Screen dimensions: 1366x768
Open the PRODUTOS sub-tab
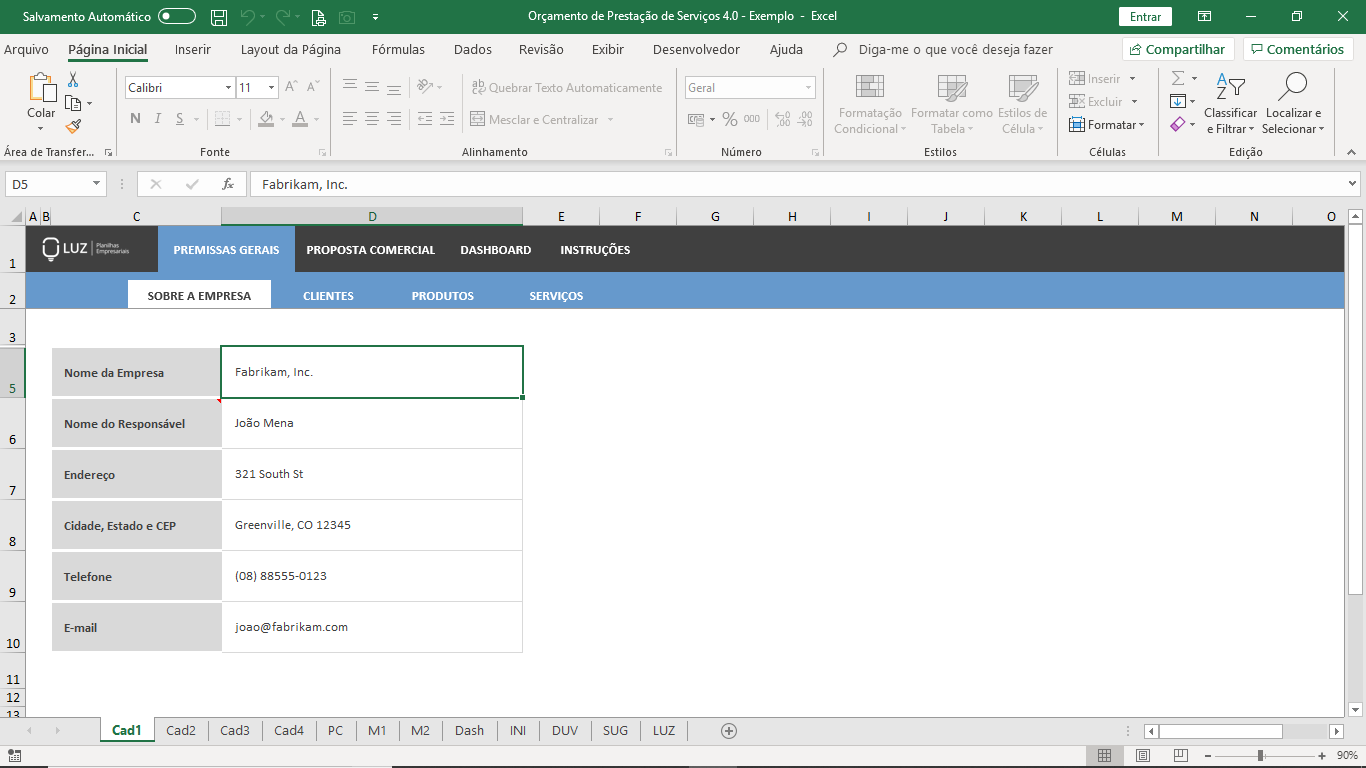[443, 296]
